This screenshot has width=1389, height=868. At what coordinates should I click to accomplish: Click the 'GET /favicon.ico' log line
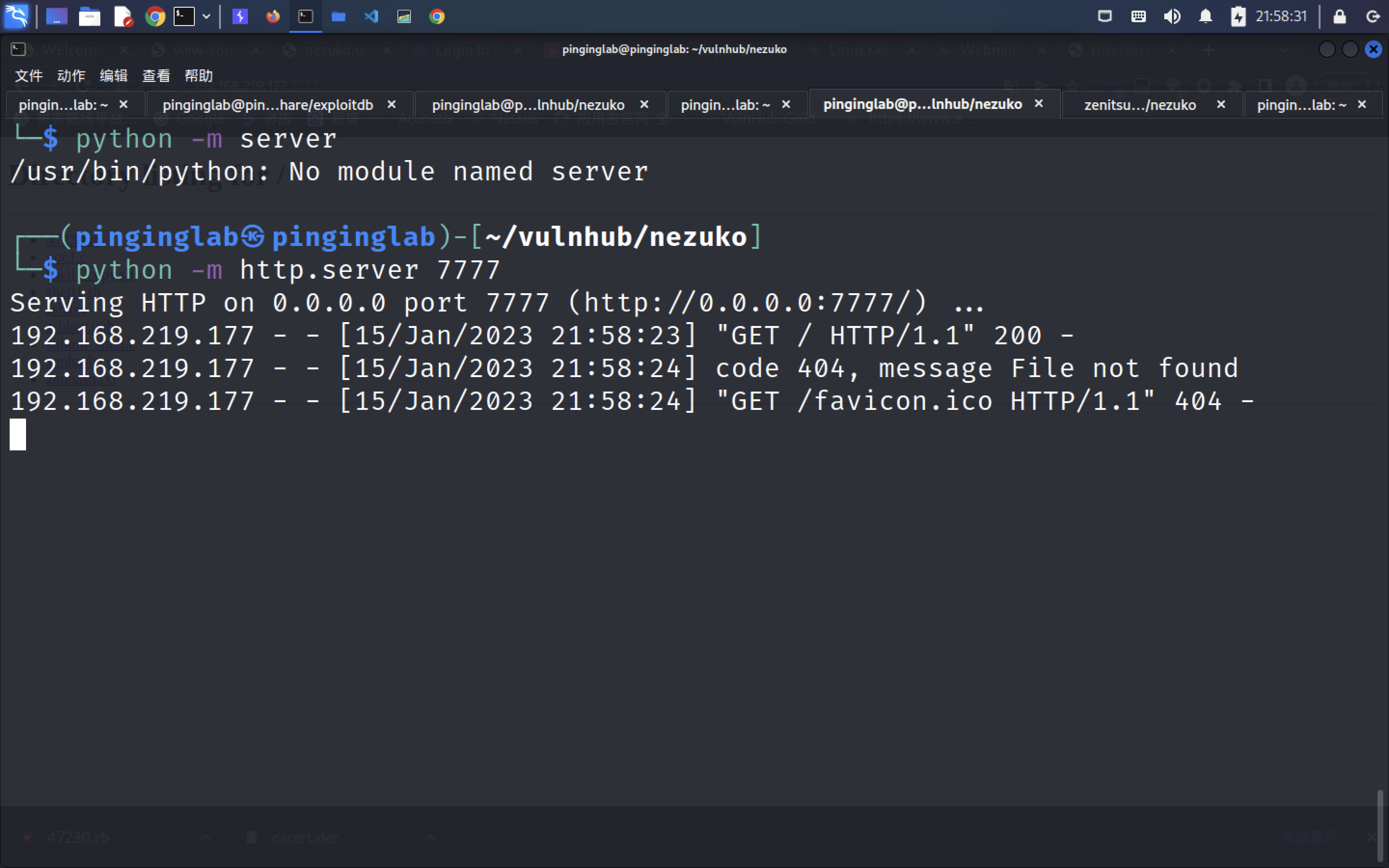click(632, 401)
